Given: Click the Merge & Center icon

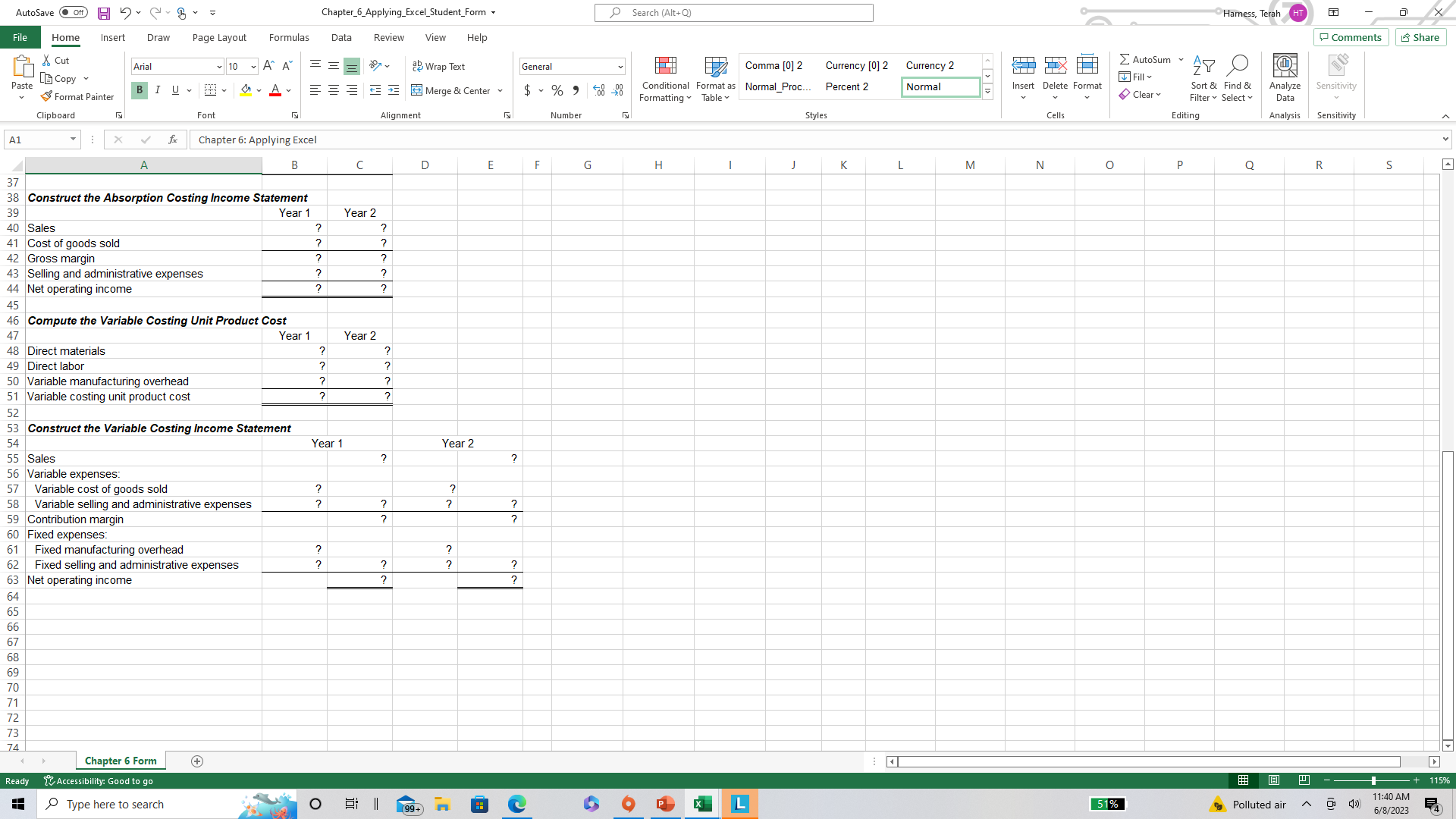Looking at the screenshot, I should pyautogui.click(x=418, y=90).
